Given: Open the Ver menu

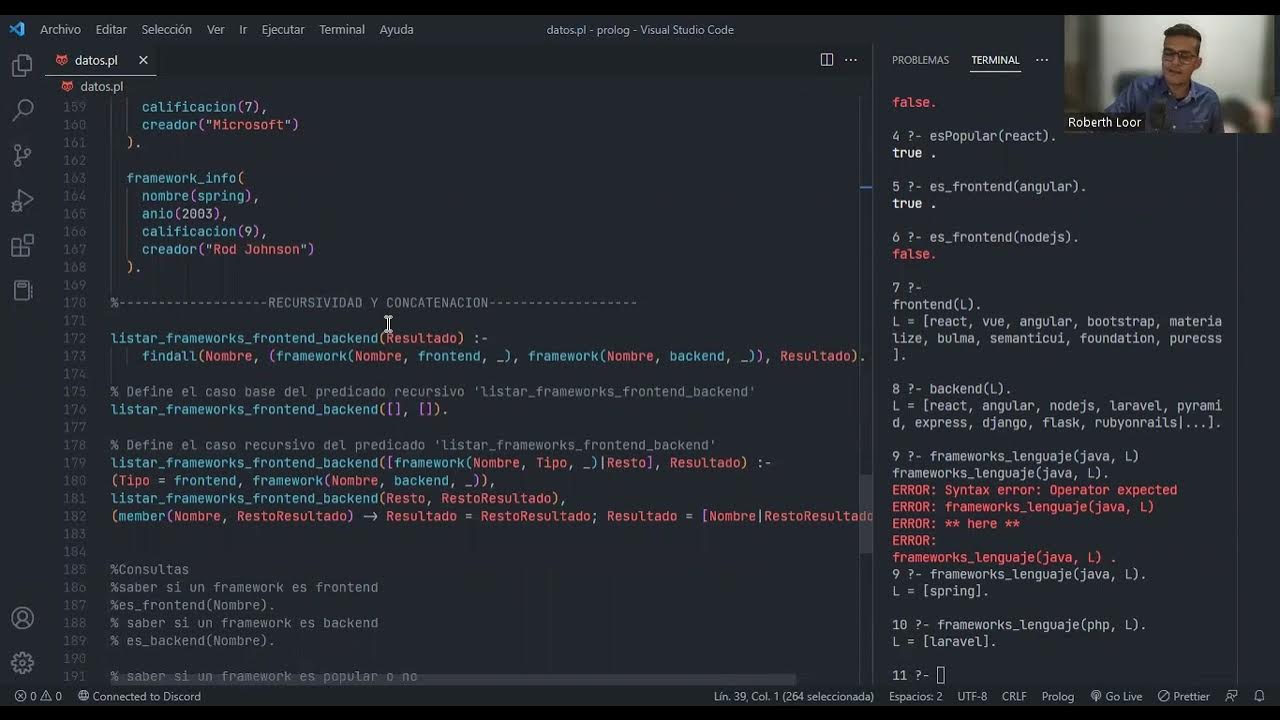Looking at the screenshot, I should pos(216,29).
